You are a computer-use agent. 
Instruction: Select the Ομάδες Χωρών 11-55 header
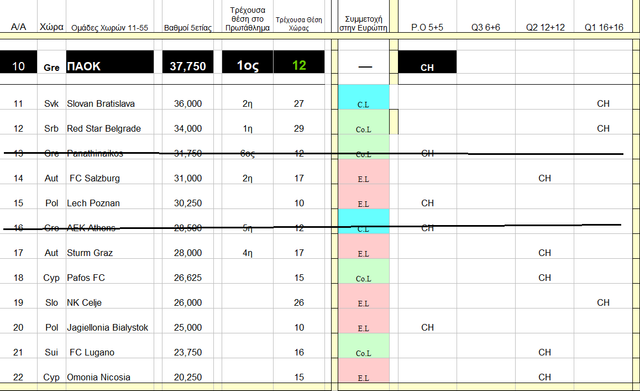coord(109,28)
